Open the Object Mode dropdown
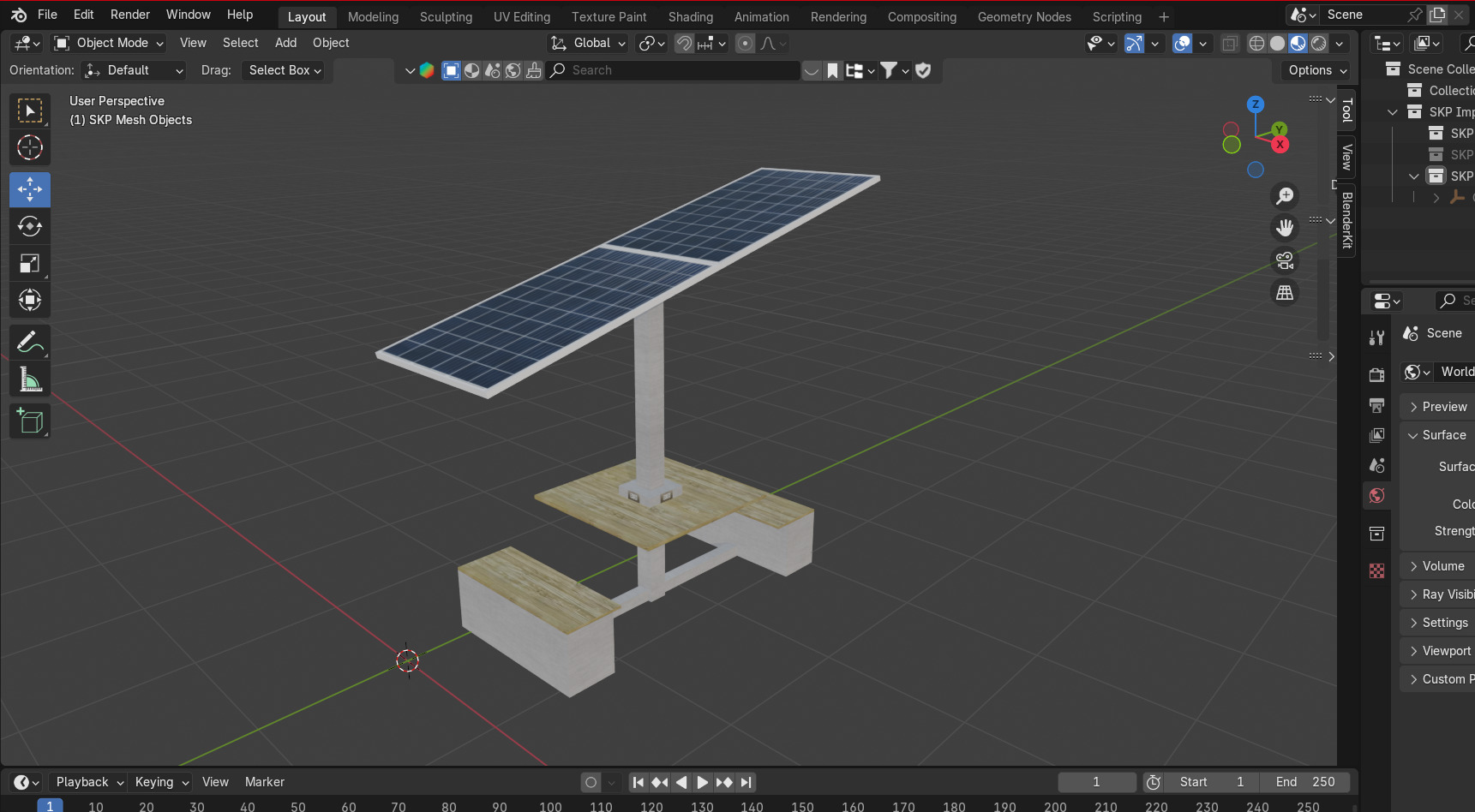1475x812 pixels. tap(109, 43)
